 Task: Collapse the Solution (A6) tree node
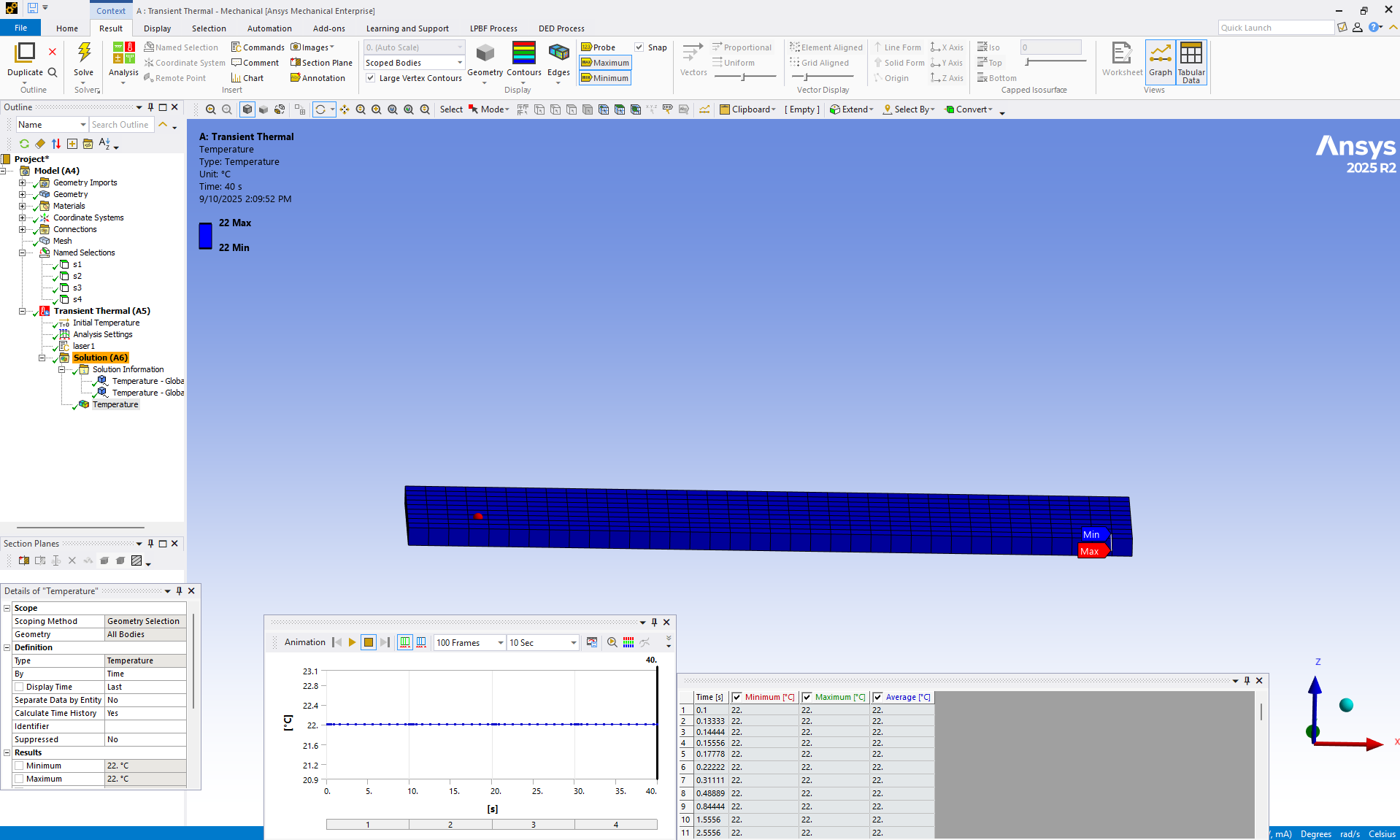coord(42,358)
